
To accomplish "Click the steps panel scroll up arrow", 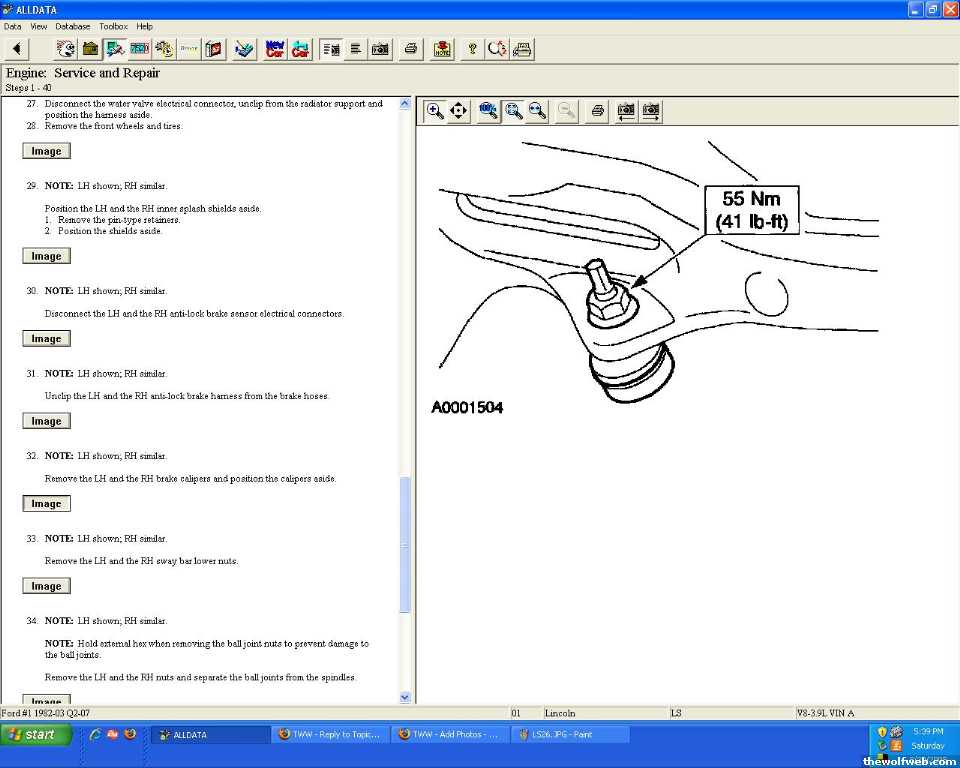I will click(405, 103).
